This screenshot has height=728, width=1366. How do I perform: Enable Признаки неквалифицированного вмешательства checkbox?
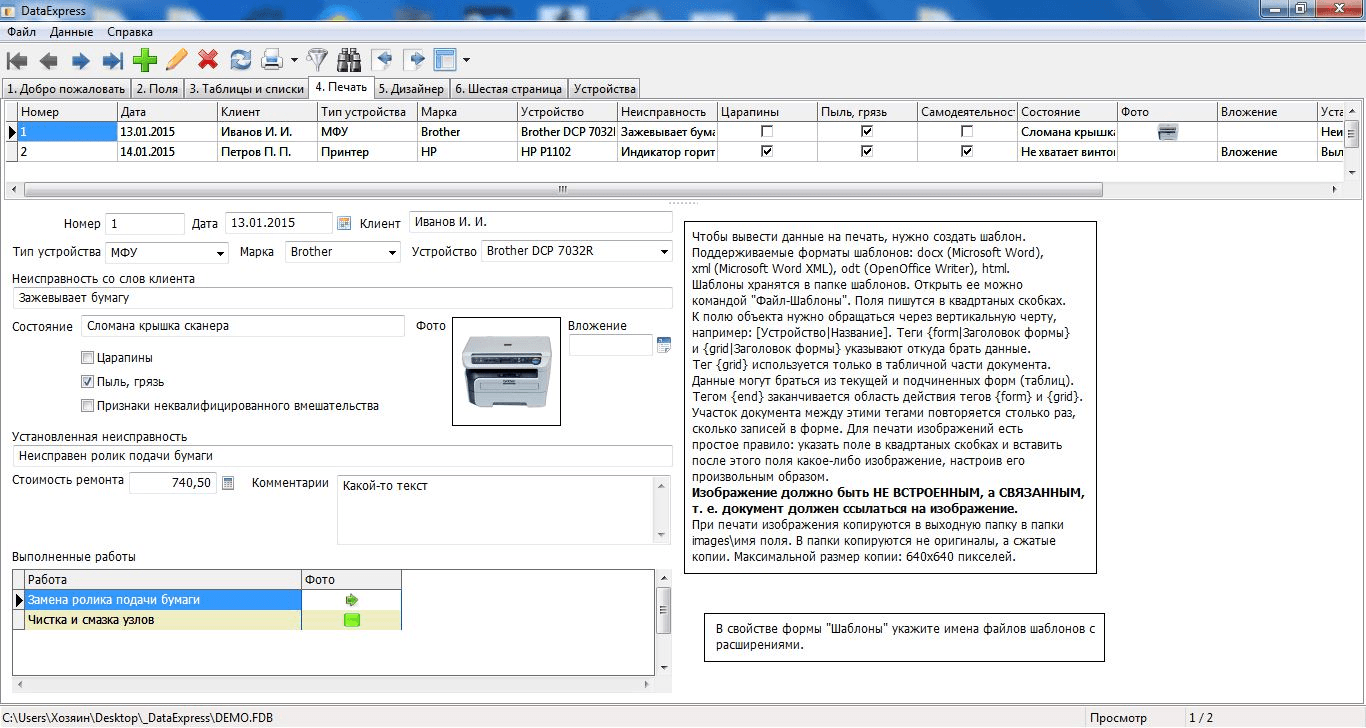pyautogui.click(x=88, y=406)
